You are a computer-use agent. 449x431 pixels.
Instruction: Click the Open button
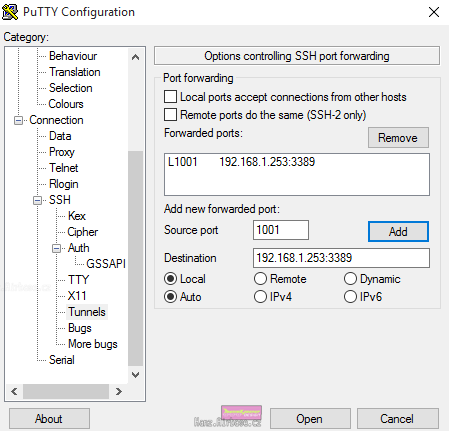[310, 419]
